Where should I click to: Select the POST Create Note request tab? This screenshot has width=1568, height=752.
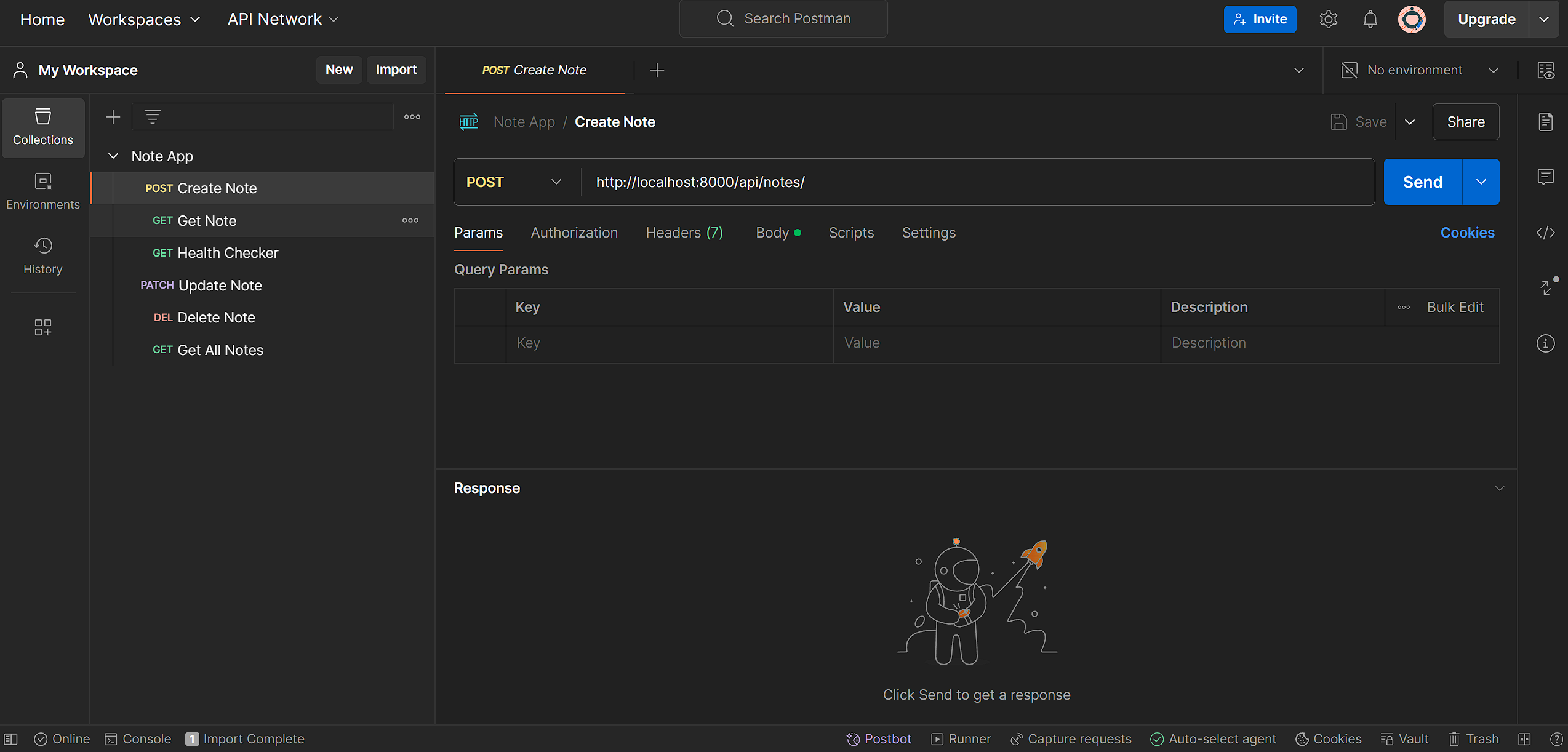click(x=534, y=70)
